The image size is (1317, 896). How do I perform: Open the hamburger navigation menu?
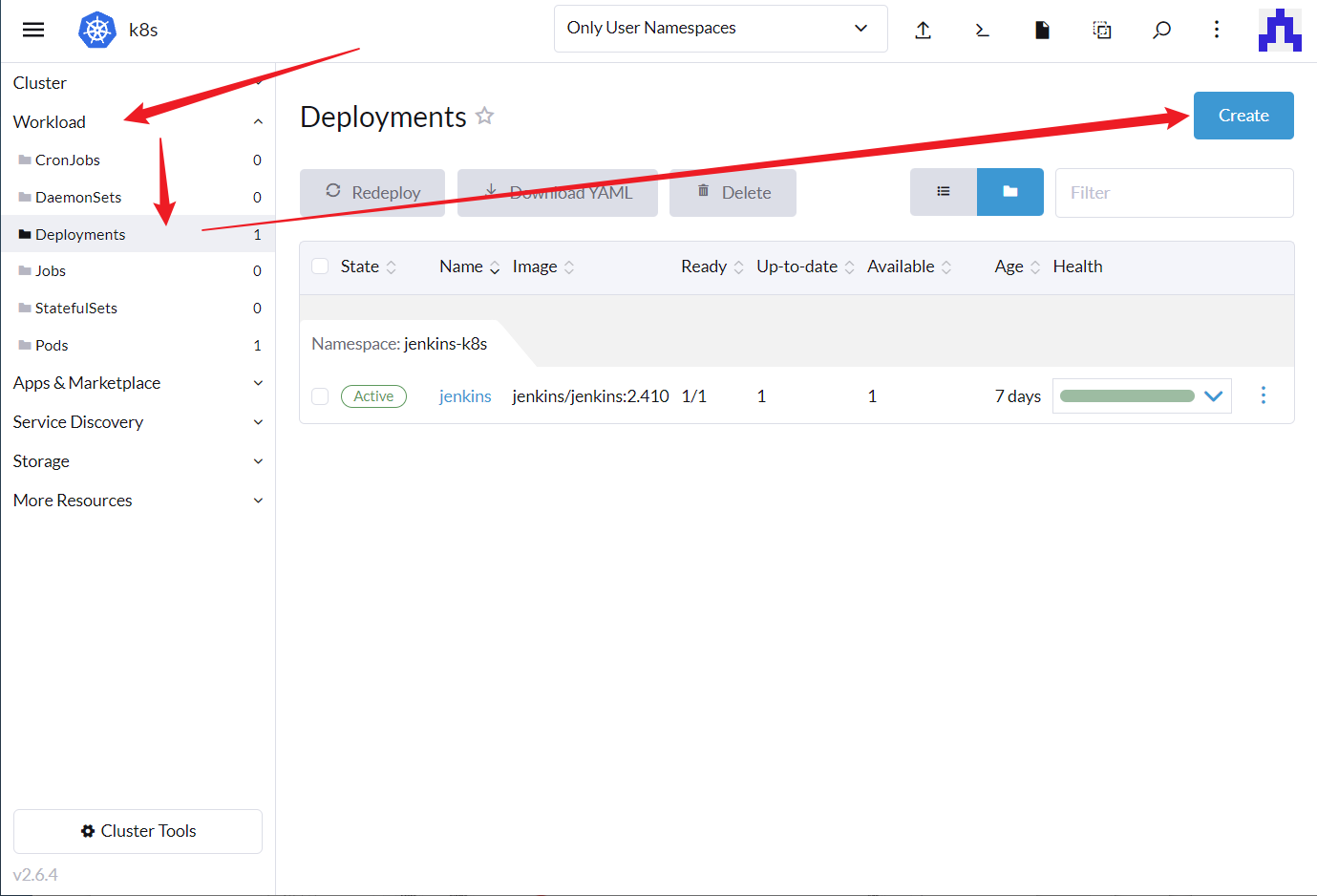point(33,30)
